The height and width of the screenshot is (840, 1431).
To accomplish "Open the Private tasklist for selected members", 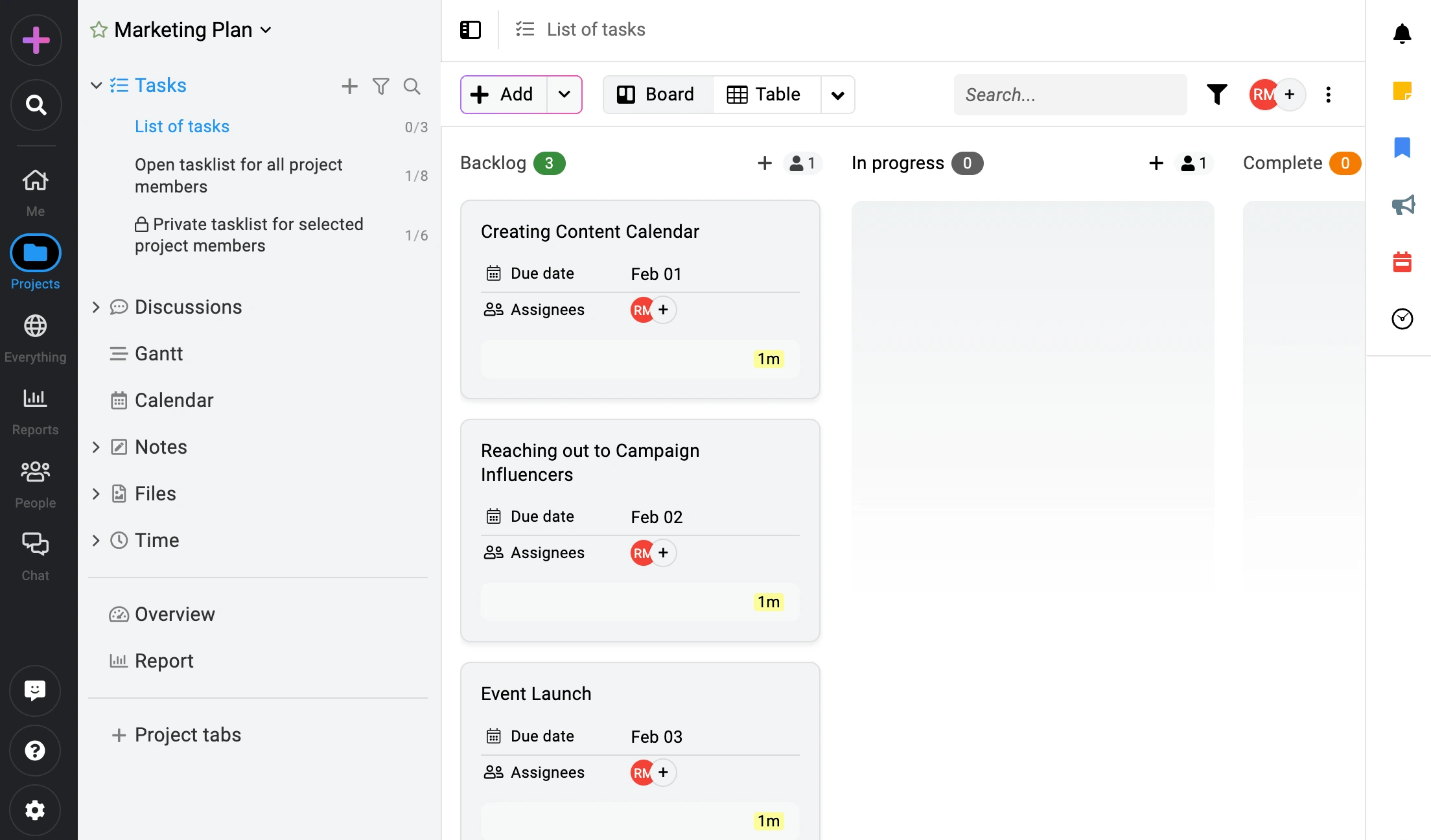I will (249, 235).
